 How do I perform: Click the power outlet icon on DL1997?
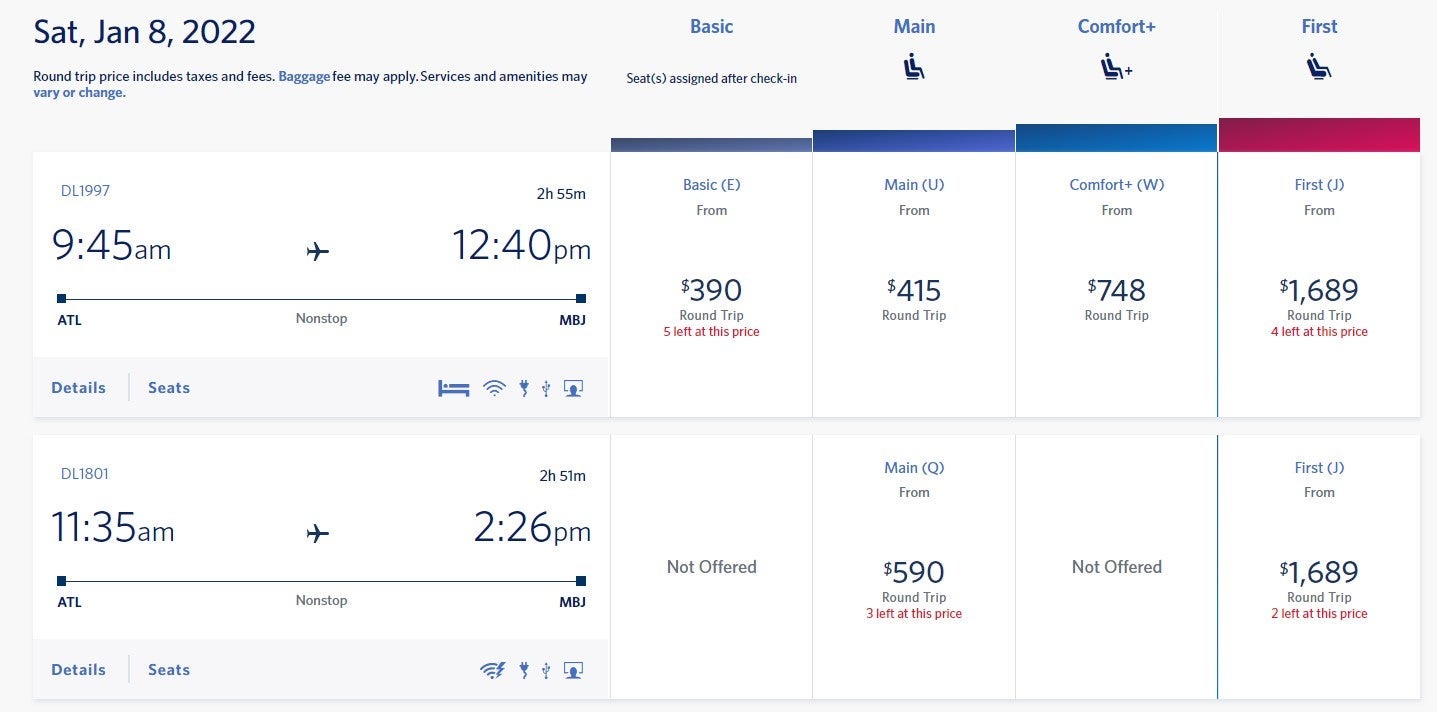coord(523,388)
